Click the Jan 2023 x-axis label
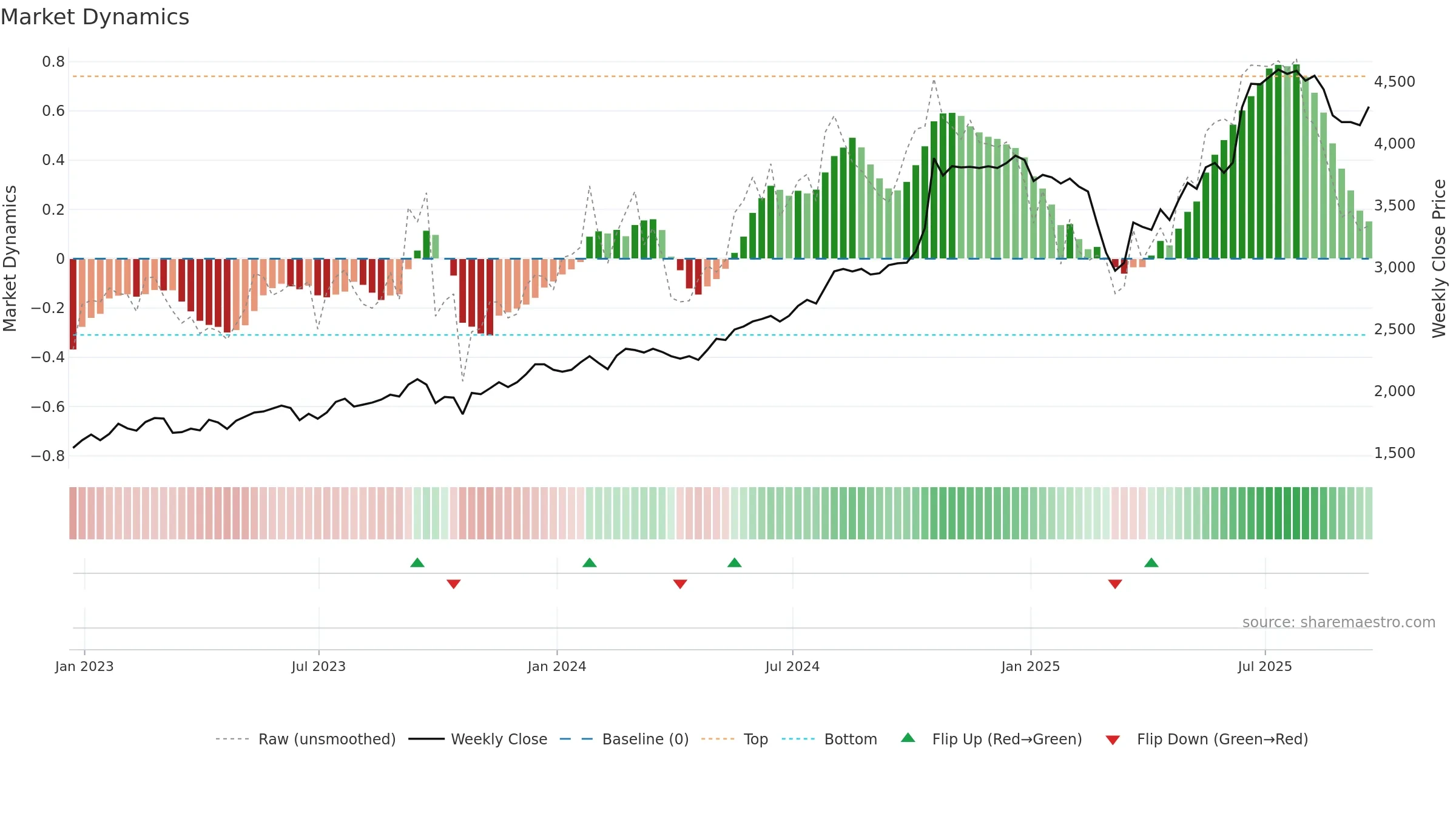This screenshot has height=819, width=1456. coord(84,666)
